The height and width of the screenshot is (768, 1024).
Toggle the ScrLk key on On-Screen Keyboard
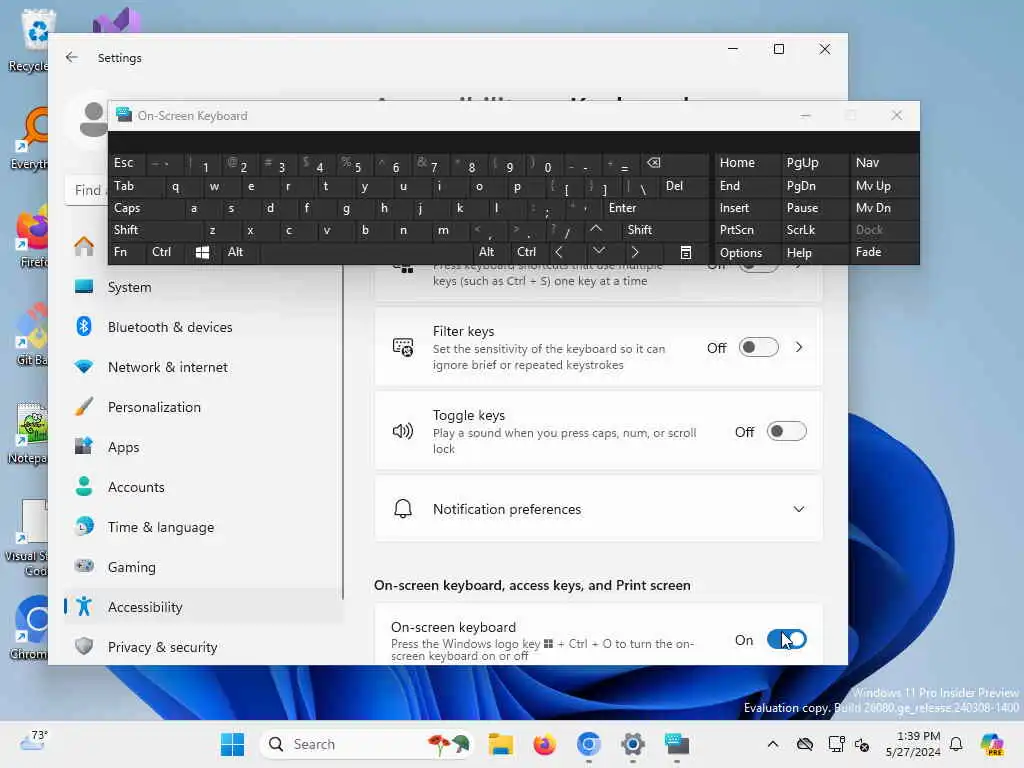pos(813,230)
